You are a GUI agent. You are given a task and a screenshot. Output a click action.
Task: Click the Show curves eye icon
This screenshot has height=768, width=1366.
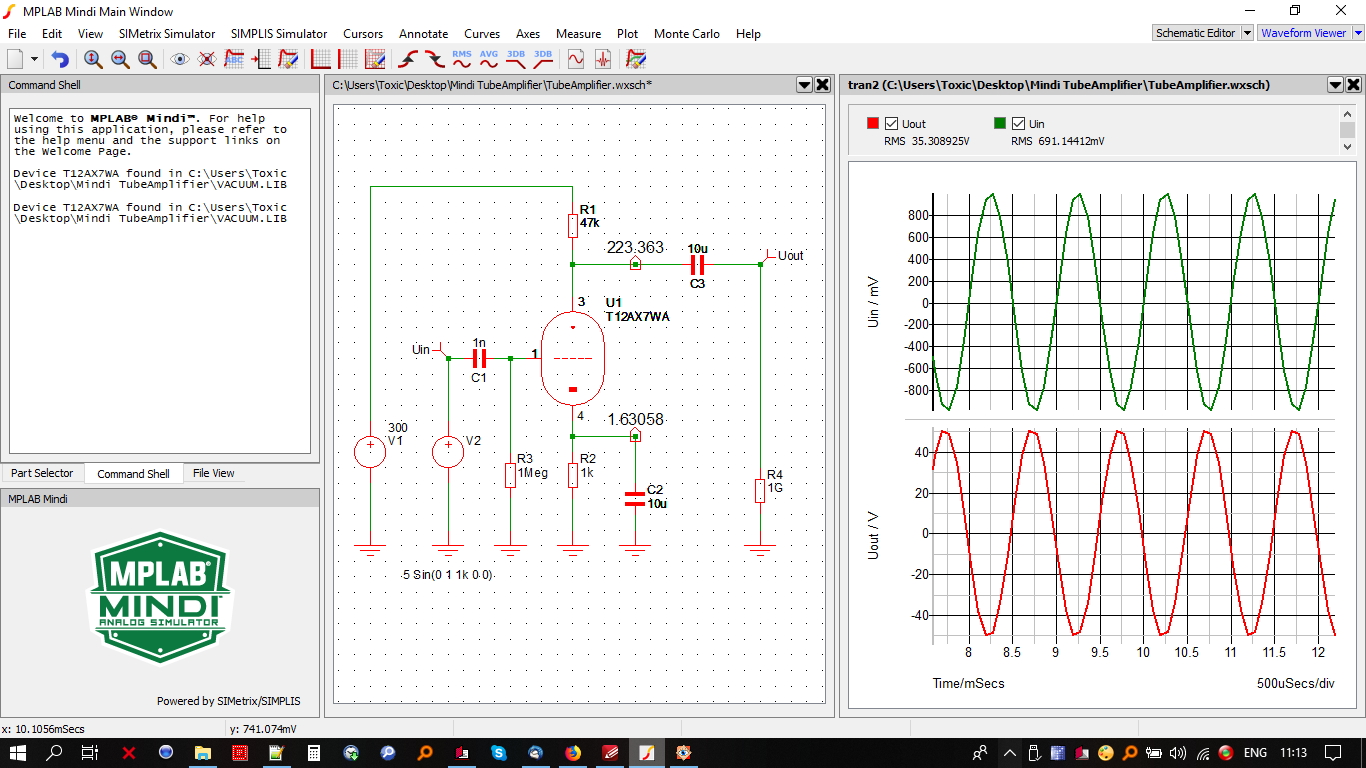point(180,59)
